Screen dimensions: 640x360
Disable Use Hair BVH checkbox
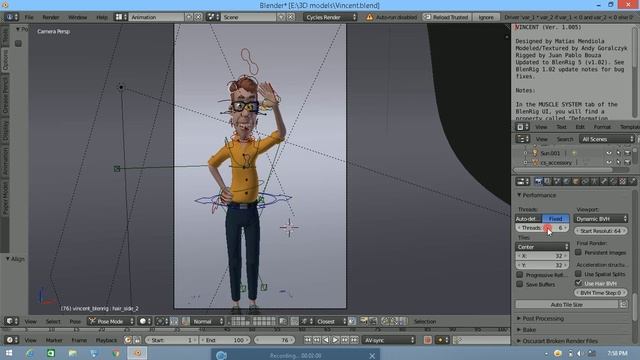pos(578,283)
